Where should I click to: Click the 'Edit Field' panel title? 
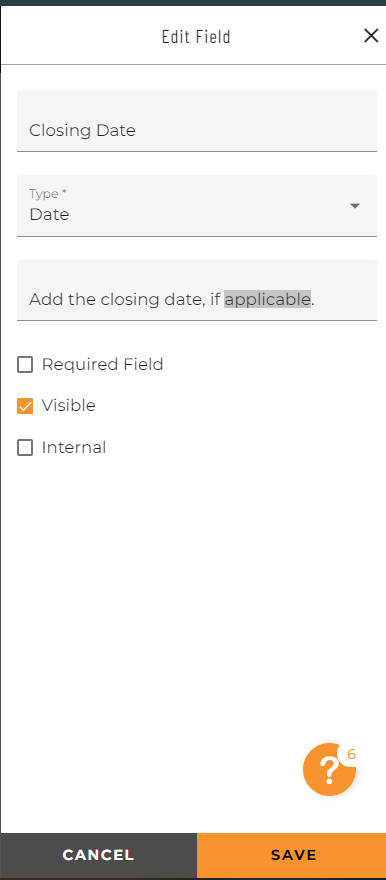pos(196,36)
